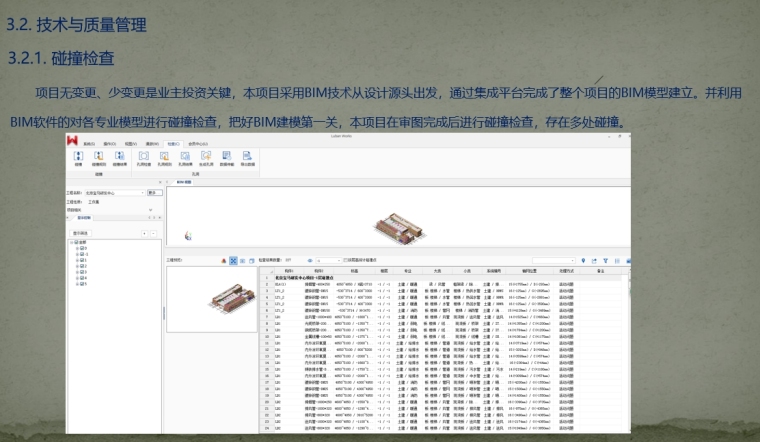
Task: Collapse the 全部 tree root node
Action: point(71,242)
